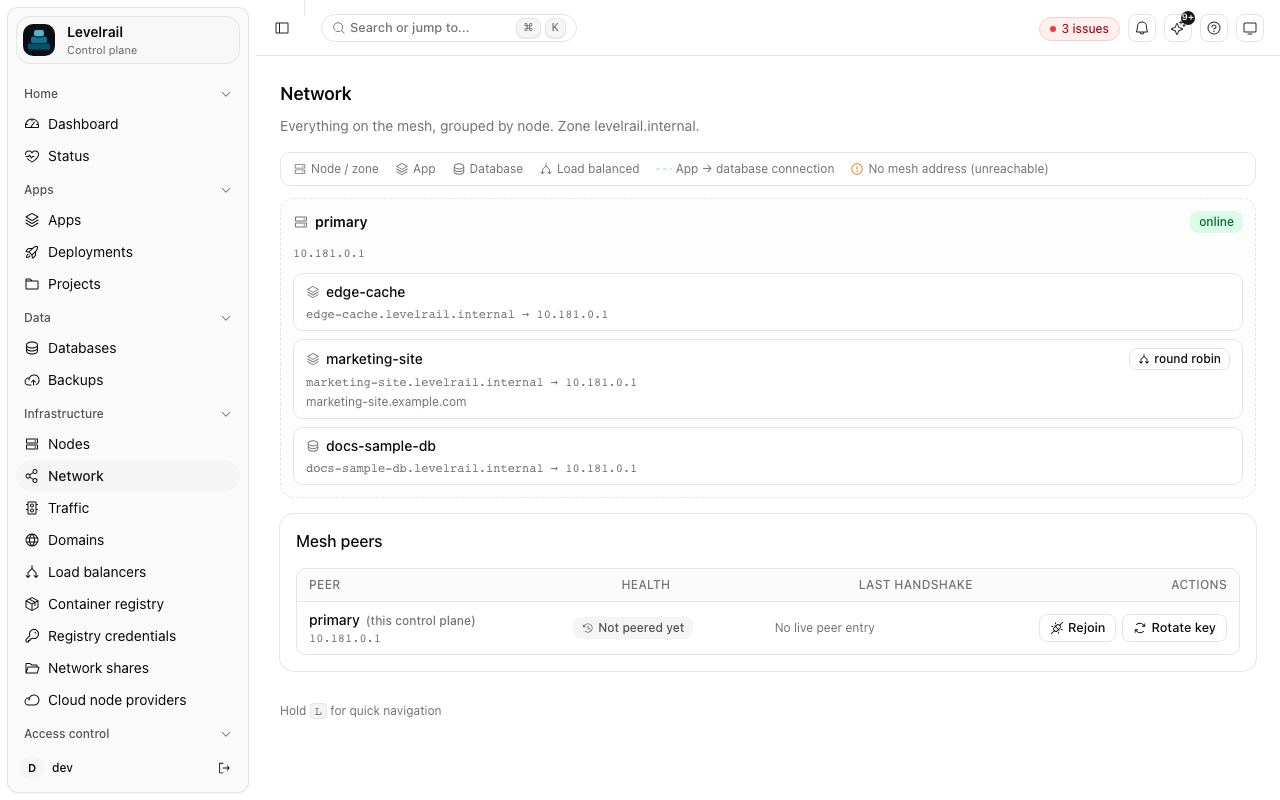Open the 3 issues indicator
Image resolution: width=1280 pixels, height=800 pixels.
pos(1079,29)
